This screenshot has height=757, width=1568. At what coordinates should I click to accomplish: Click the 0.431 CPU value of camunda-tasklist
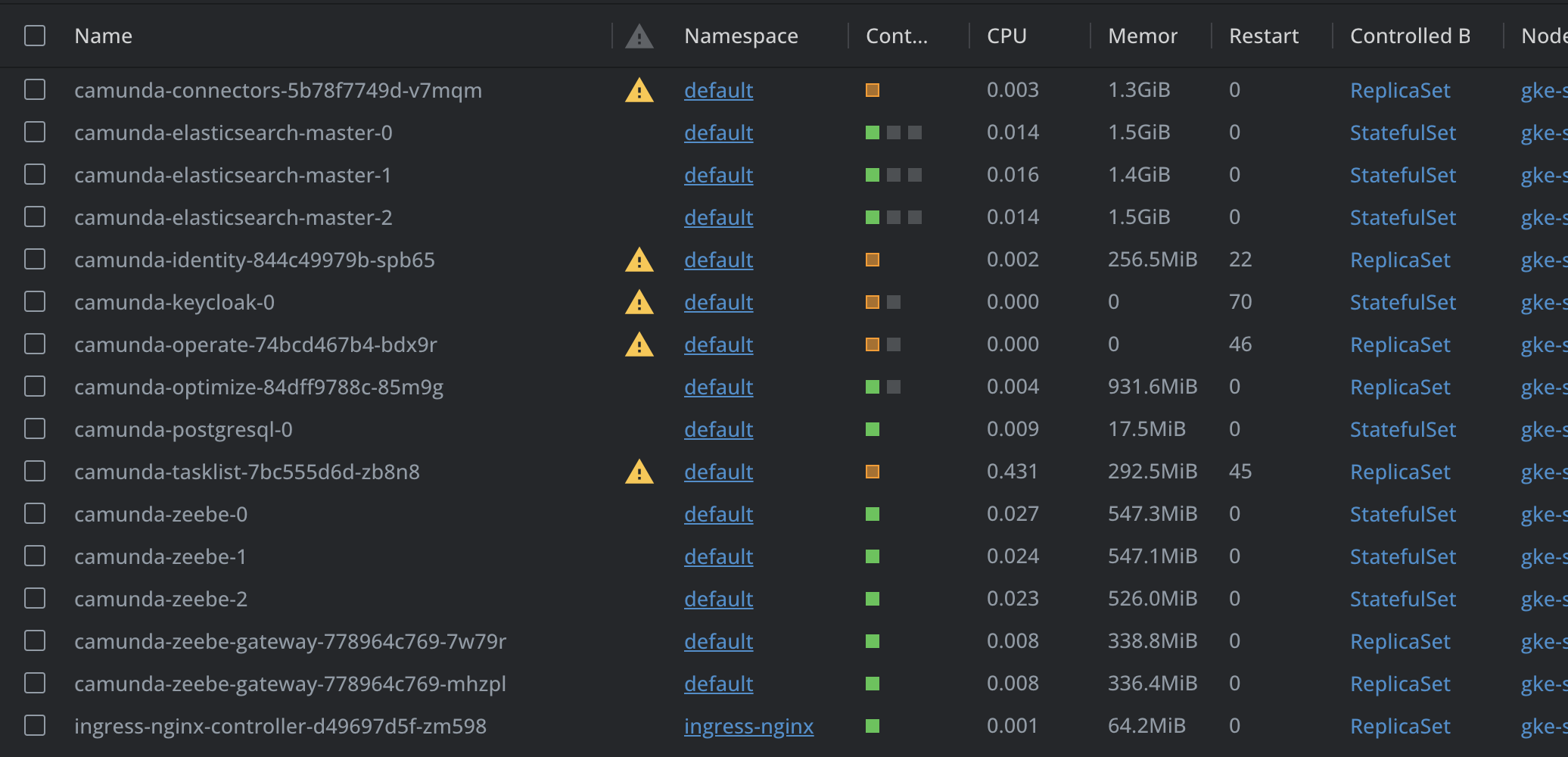(1013, 472)
